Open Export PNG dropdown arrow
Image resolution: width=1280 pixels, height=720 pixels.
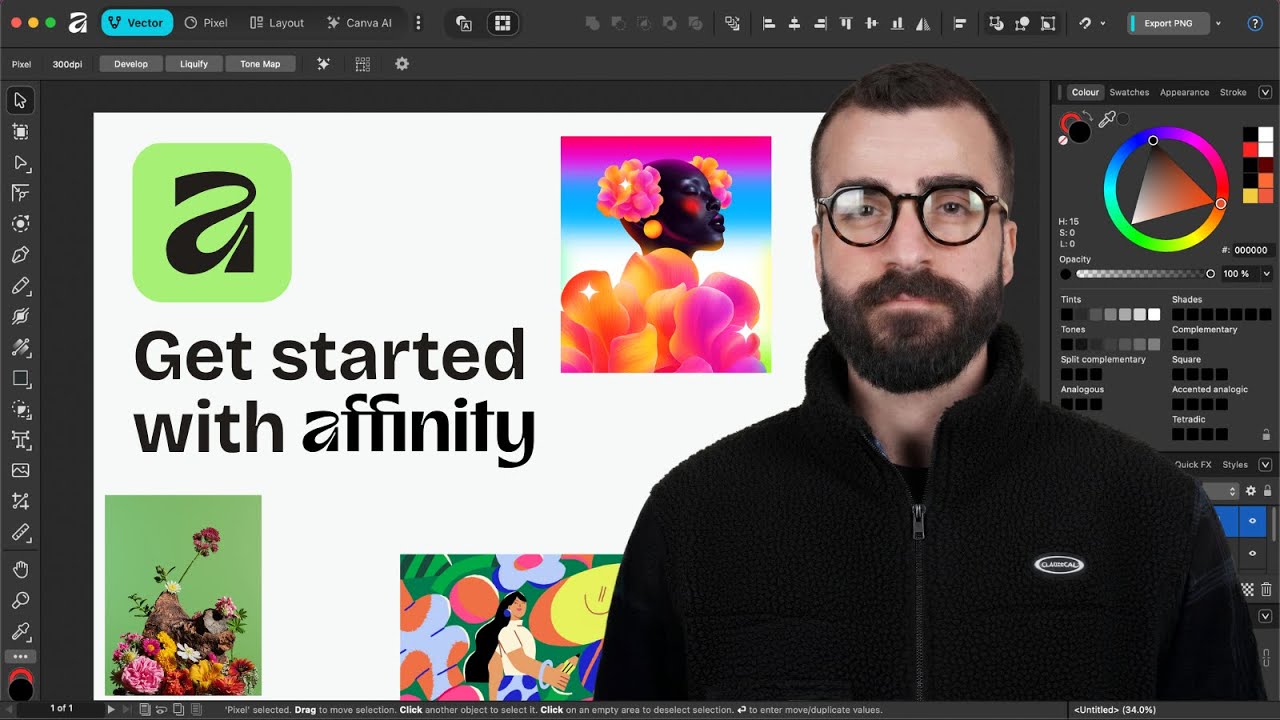[1218, 23]
